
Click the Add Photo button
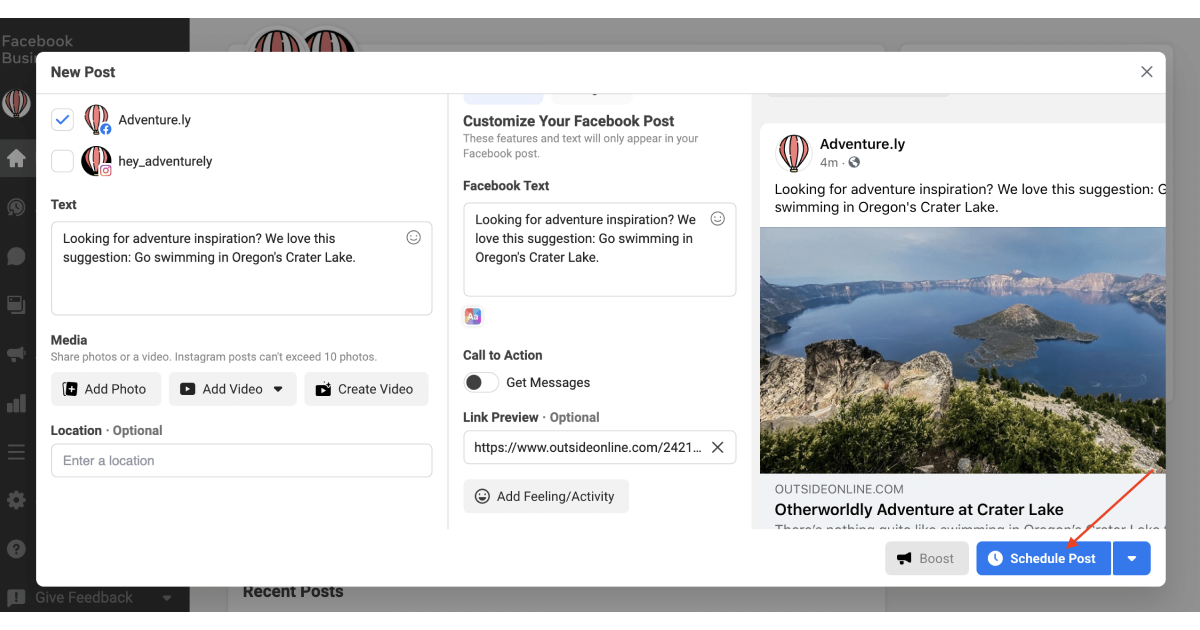[105, 389]
